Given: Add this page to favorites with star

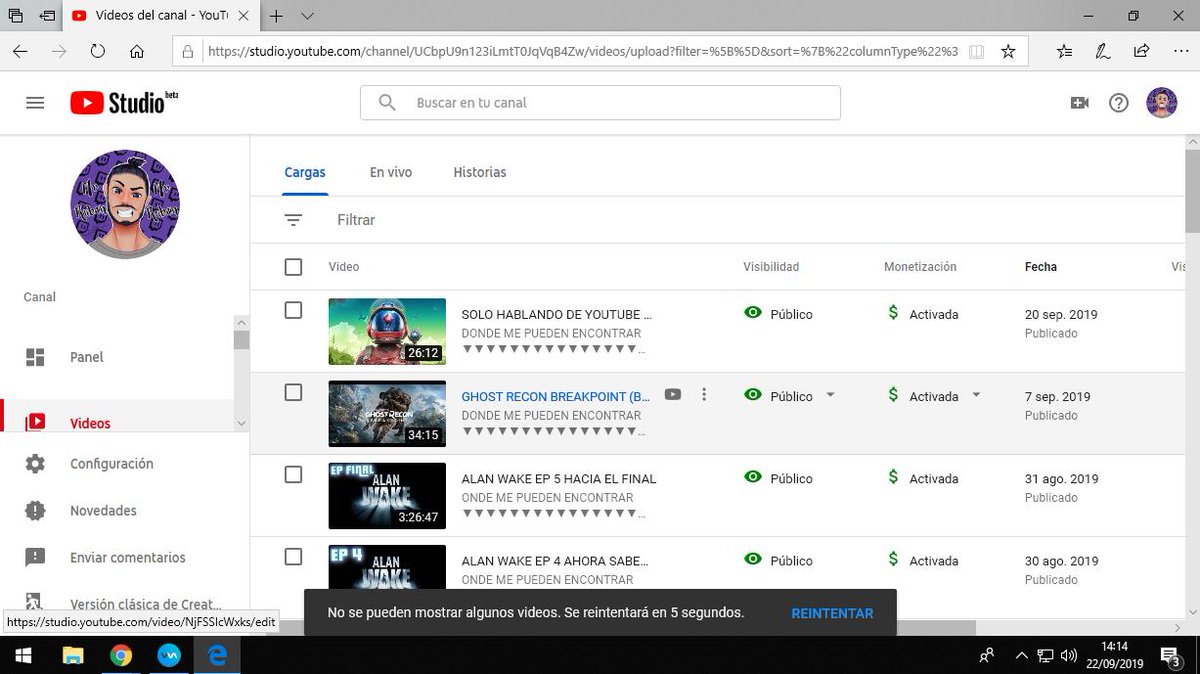Looking at the screenshot, I should point(1008,51).
